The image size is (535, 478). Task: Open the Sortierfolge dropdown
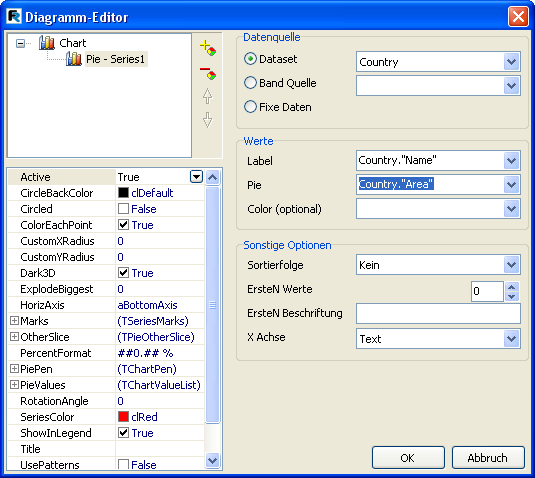coord(511,265)
